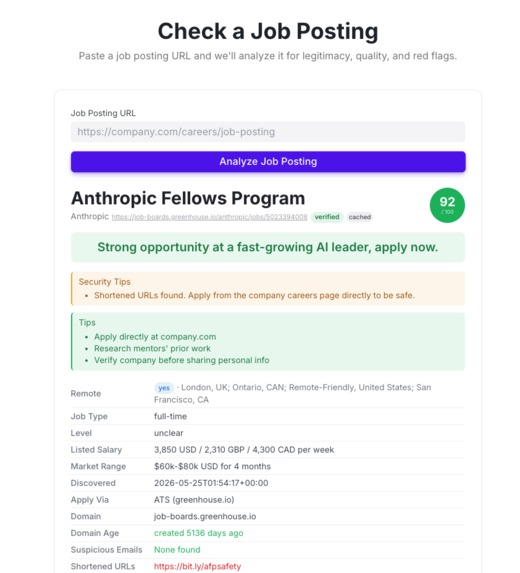
Task: Click the created 5136 days ago text
Action: tap(198, 533)
